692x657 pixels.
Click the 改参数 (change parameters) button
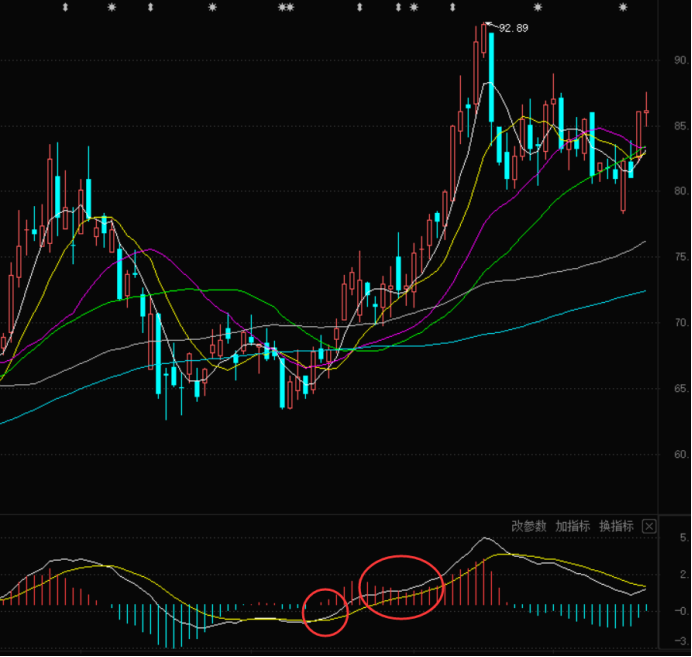(x=529, y=526)
